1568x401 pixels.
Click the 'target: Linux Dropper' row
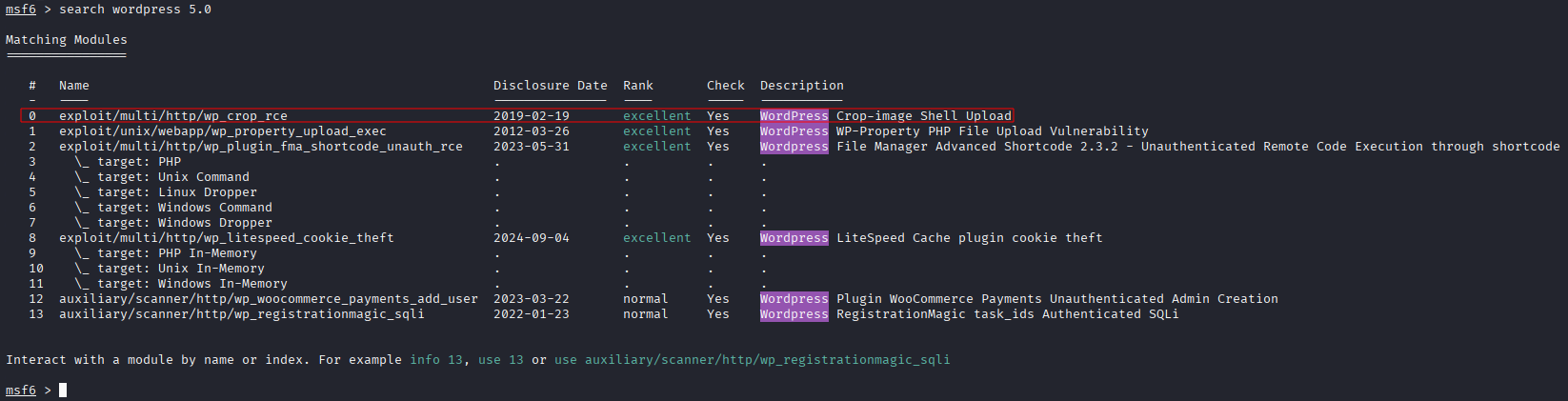click(x=166, y=192)
